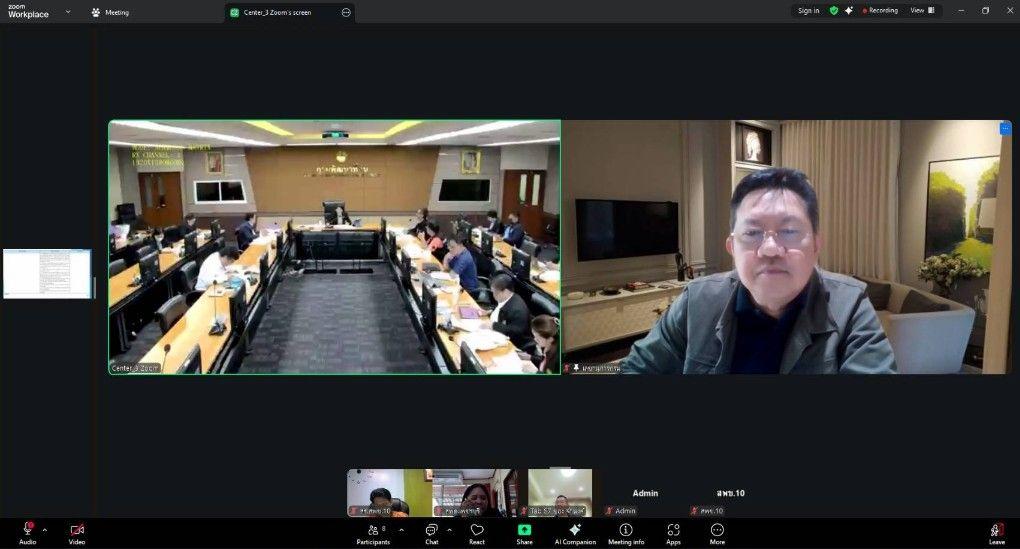Image resolution: width=1020 pixels, height=549 pixels.
Task: Click the green Share screen button
Action: pyautogui.click(x=524, y=531)
